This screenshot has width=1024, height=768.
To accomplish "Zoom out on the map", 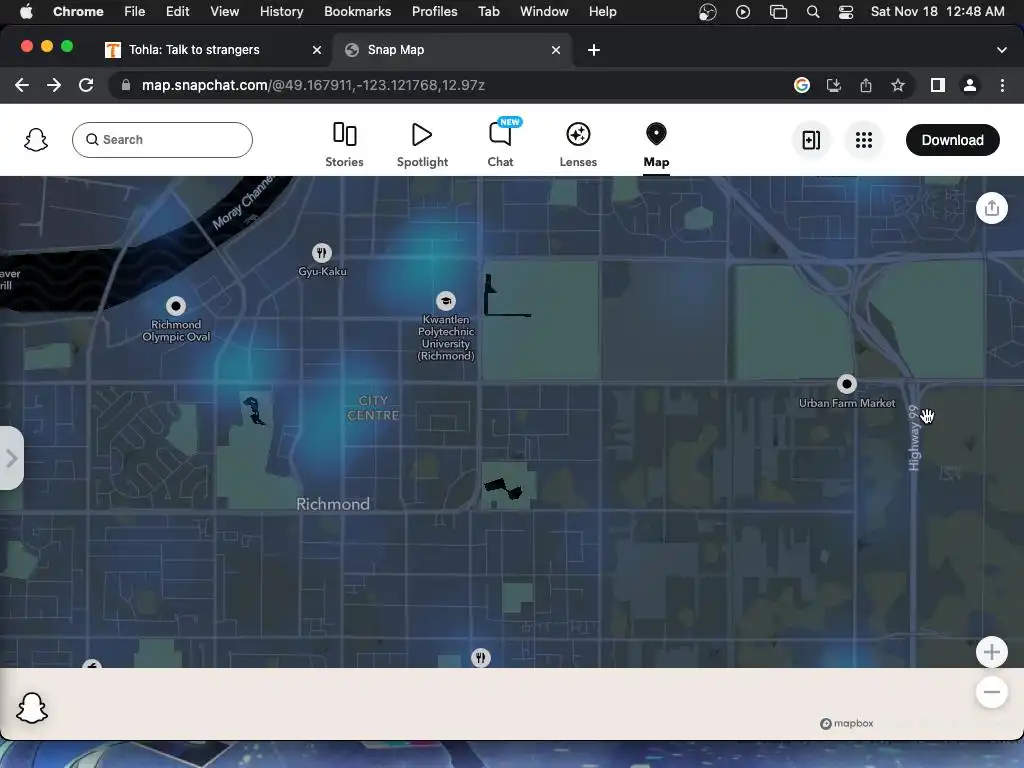I will tap(991, 692).
